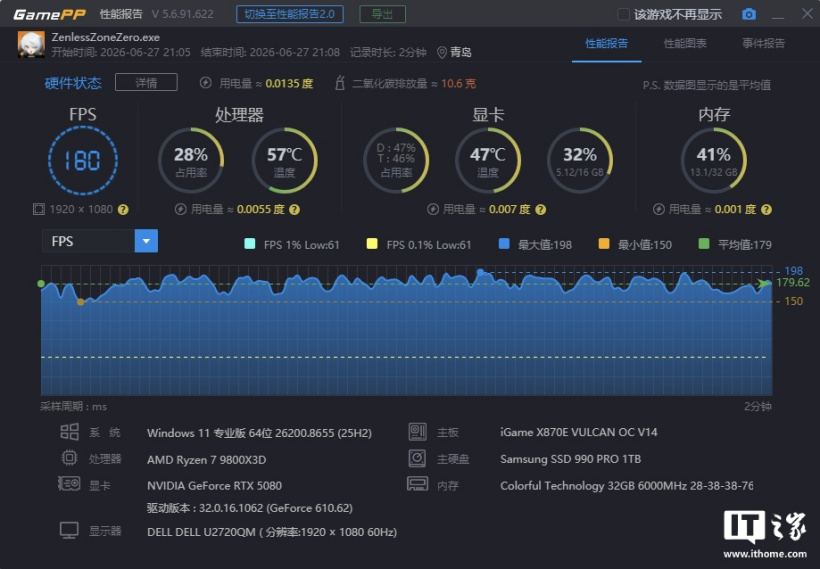Viewport: 820px width, 569px height.
Task: Click the CPU chip icon beside 处理器
Action: coord(69,458)
